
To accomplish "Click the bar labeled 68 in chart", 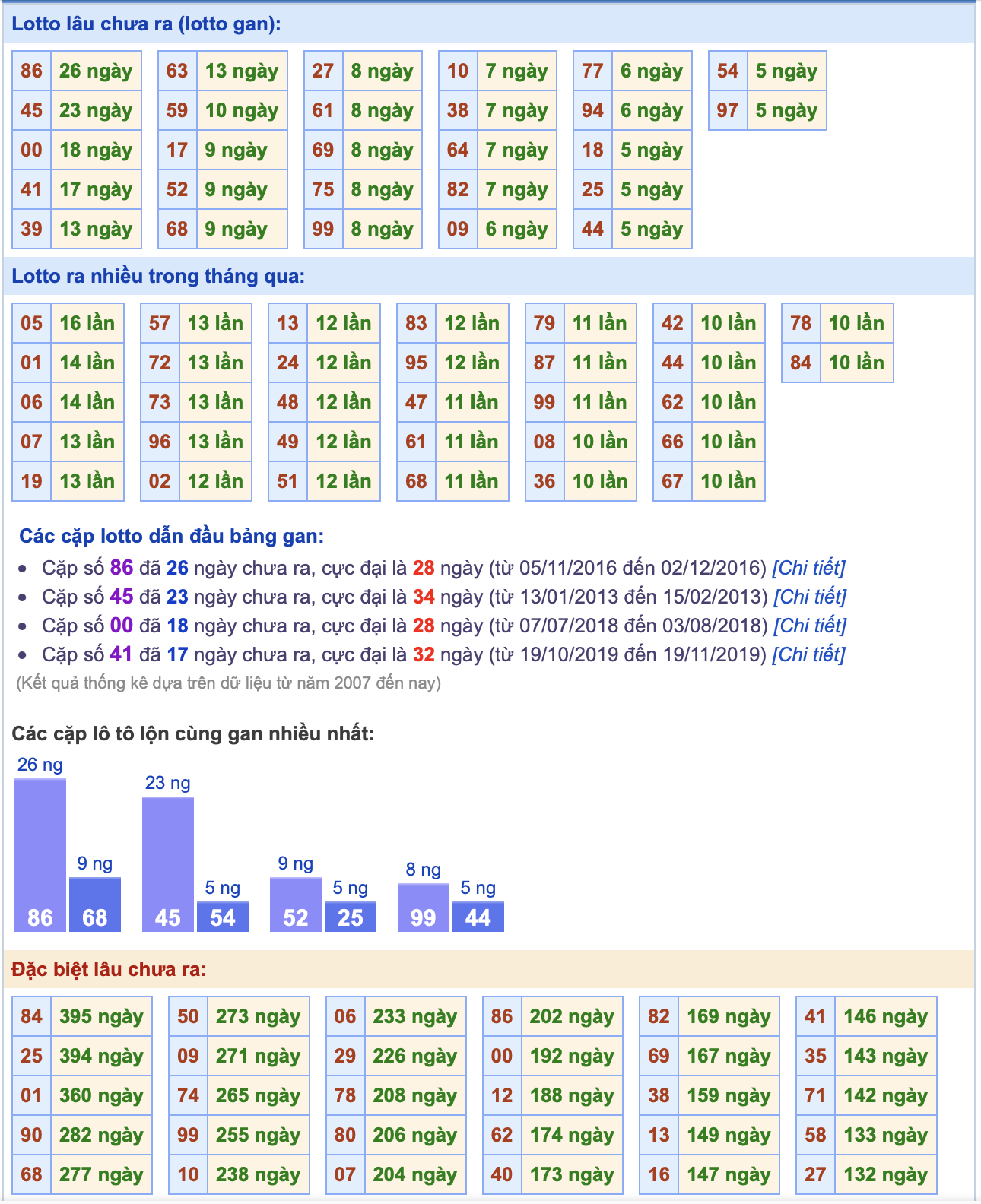I will click(95, 905).
